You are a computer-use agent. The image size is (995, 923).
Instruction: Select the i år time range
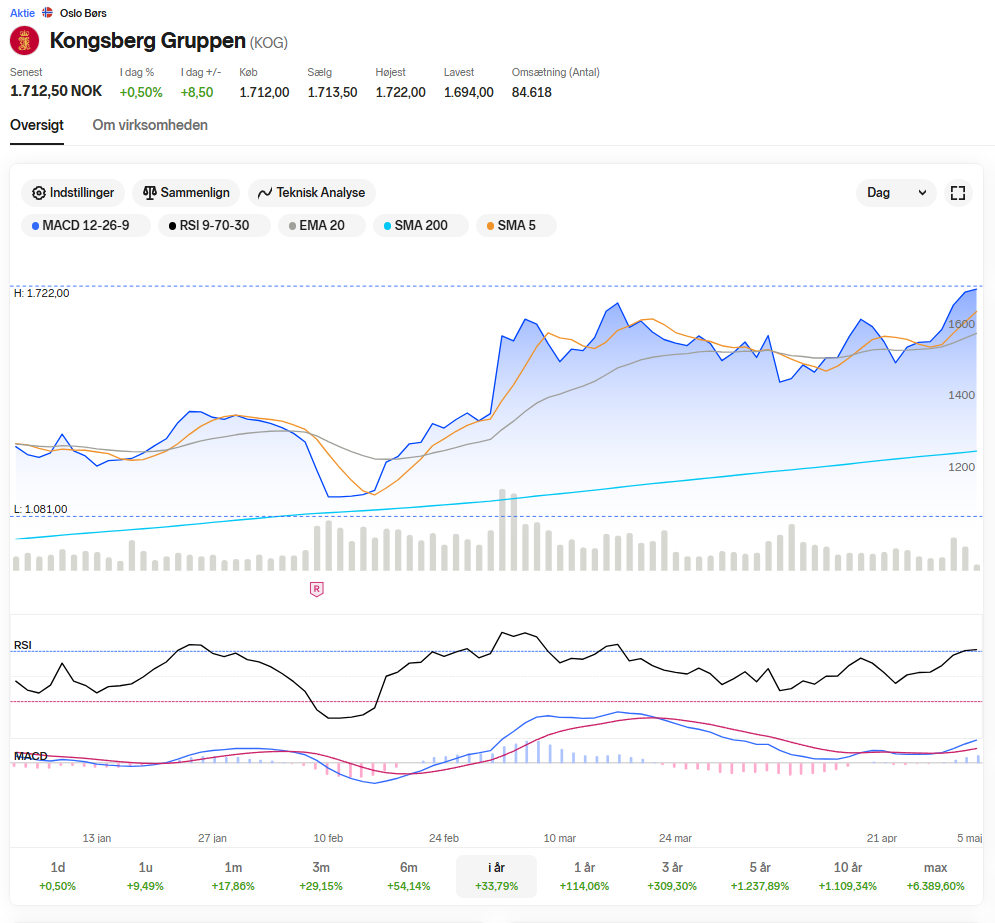click(496, 876)
